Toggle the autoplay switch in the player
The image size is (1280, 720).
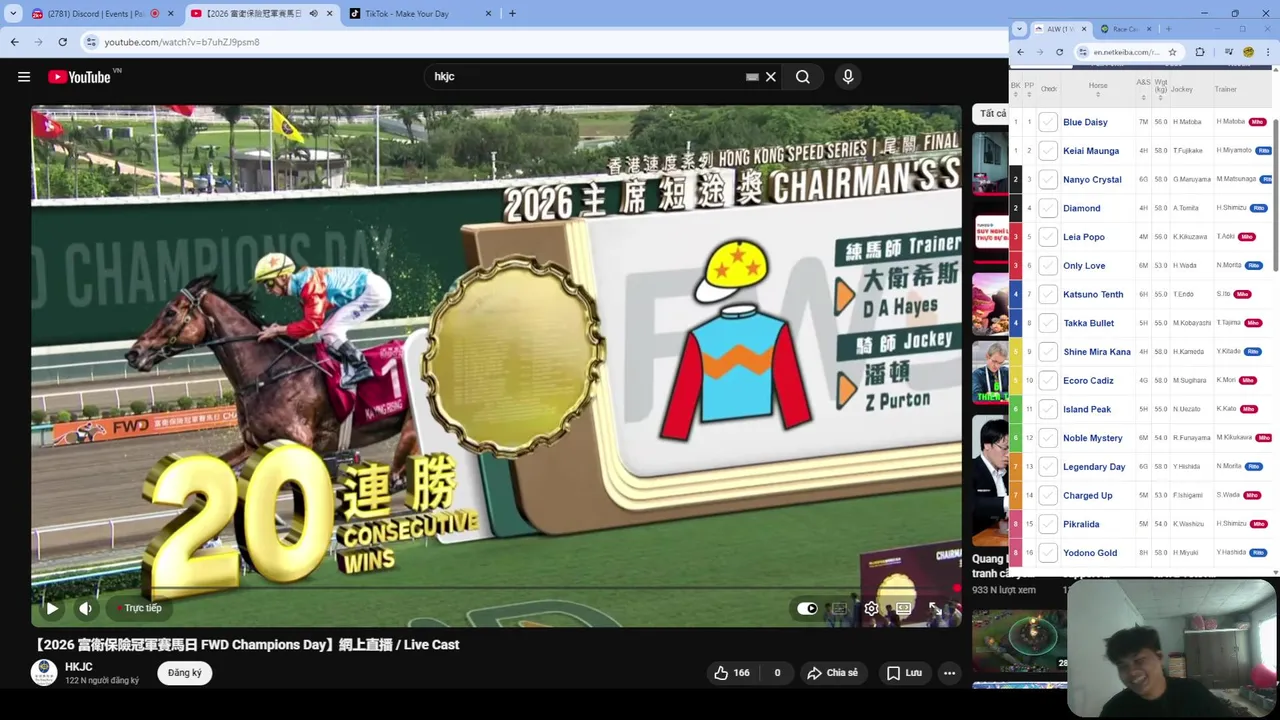coord(807,608)
